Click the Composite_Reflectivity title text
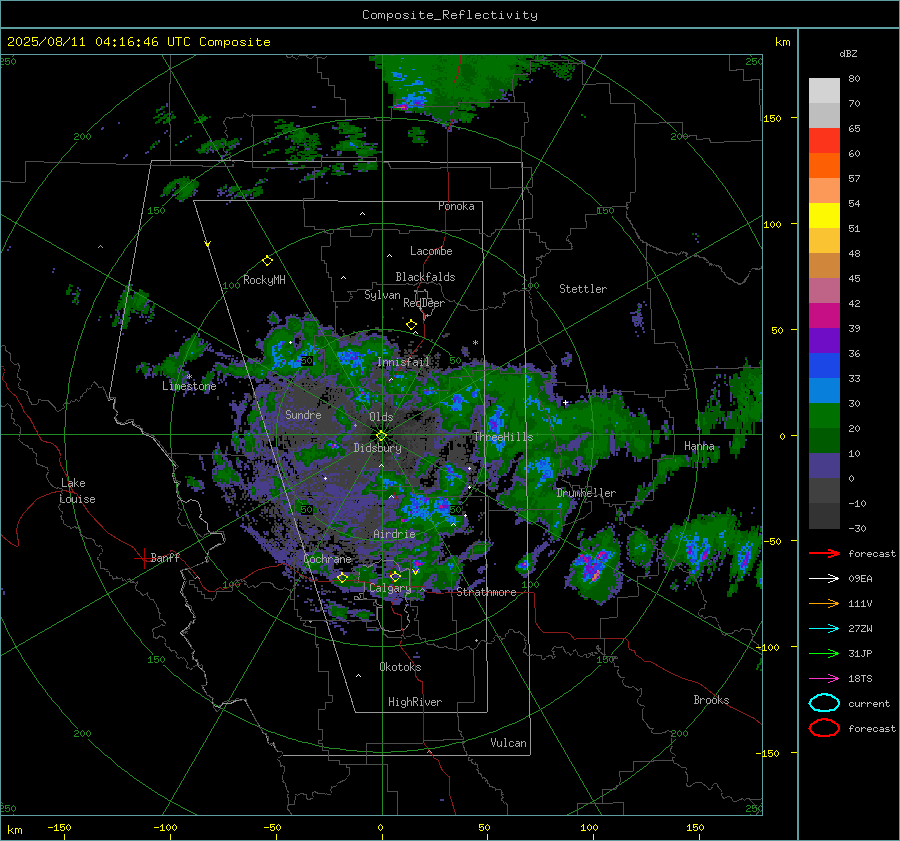 [450, 15]
